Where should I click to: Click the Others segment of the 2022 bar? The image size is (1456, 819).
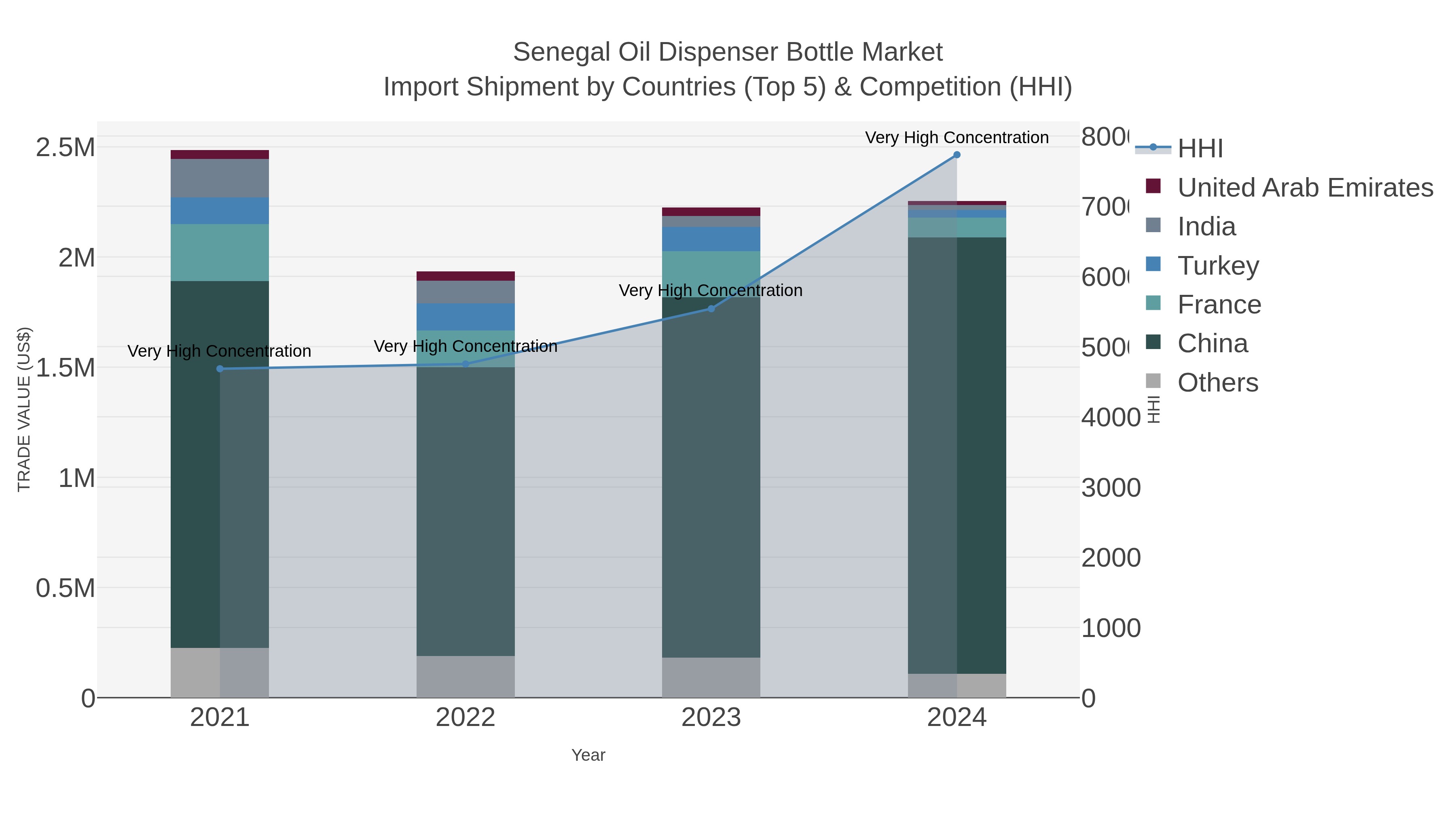click(x=466, y=677)
